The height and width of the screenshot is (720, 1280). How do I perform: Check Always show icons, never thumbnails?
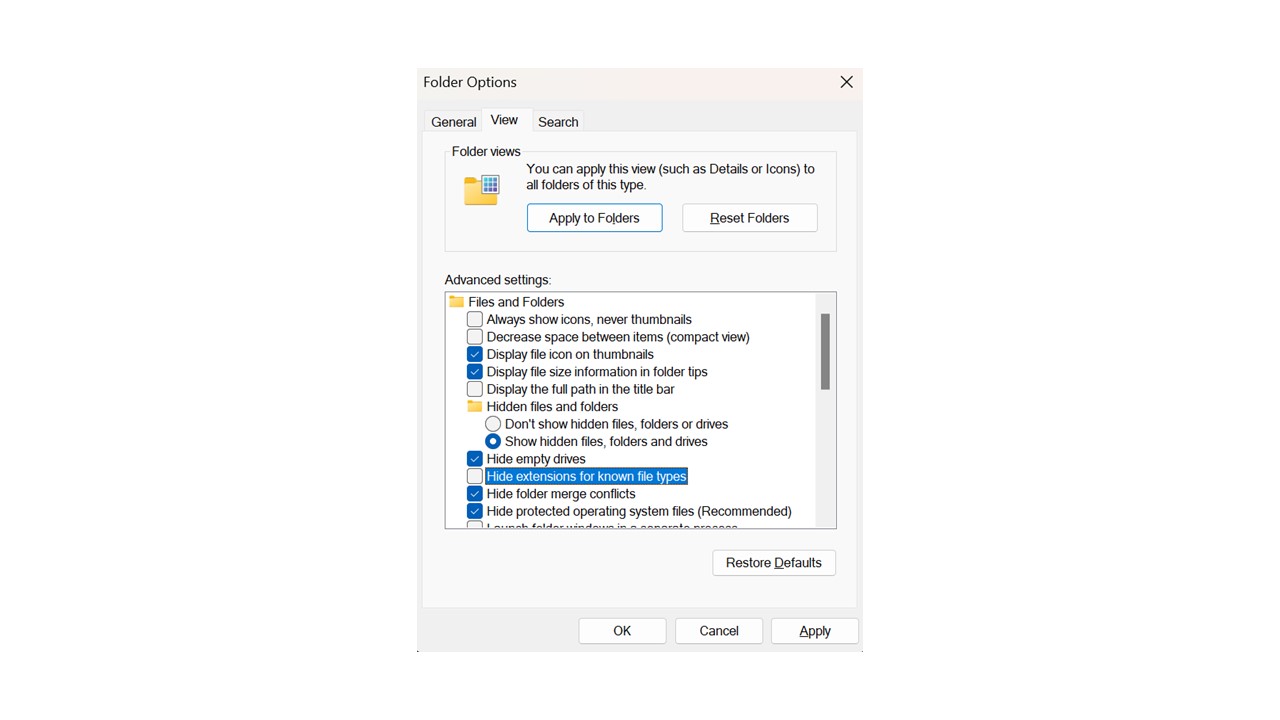(x=475, y=320)
